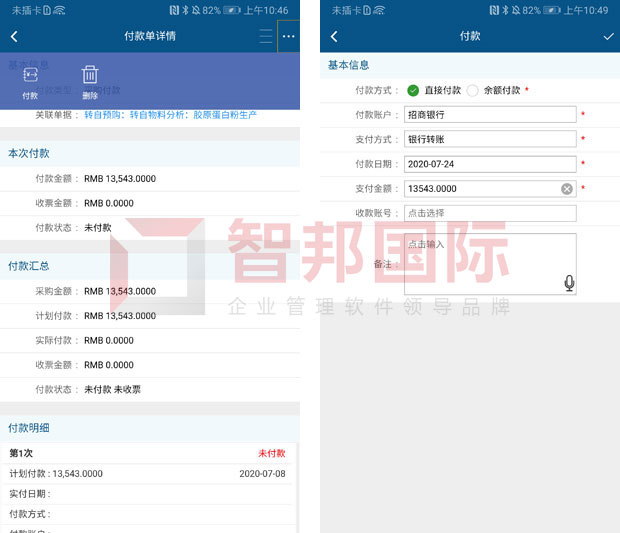
Task: Tap the hamburger list icon in 付款单详情 header
Action: tap(265, 36)
